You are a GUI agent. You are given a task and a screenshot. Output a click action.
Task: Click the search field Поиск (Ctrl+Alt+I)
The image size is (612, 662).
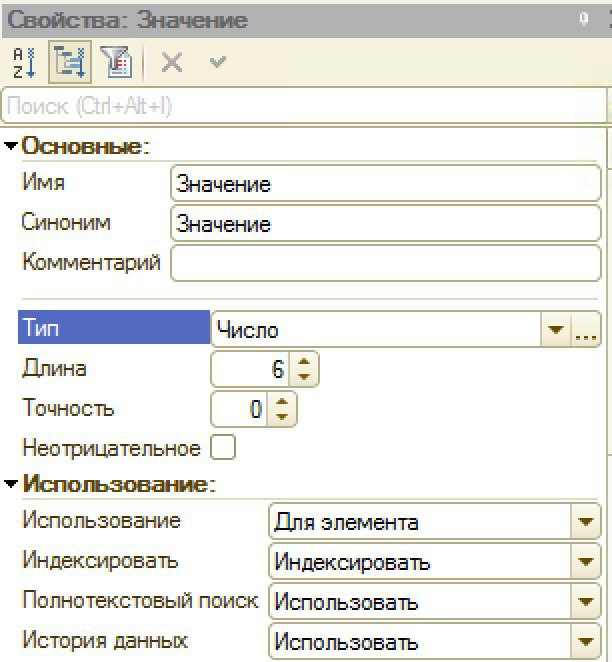pyautogui.click(x=304, y=106)
